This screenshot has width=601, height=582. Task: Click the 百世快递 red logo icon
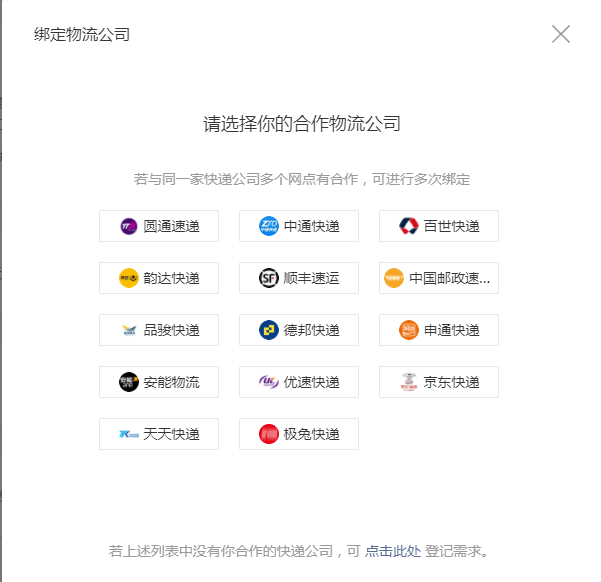409,226
